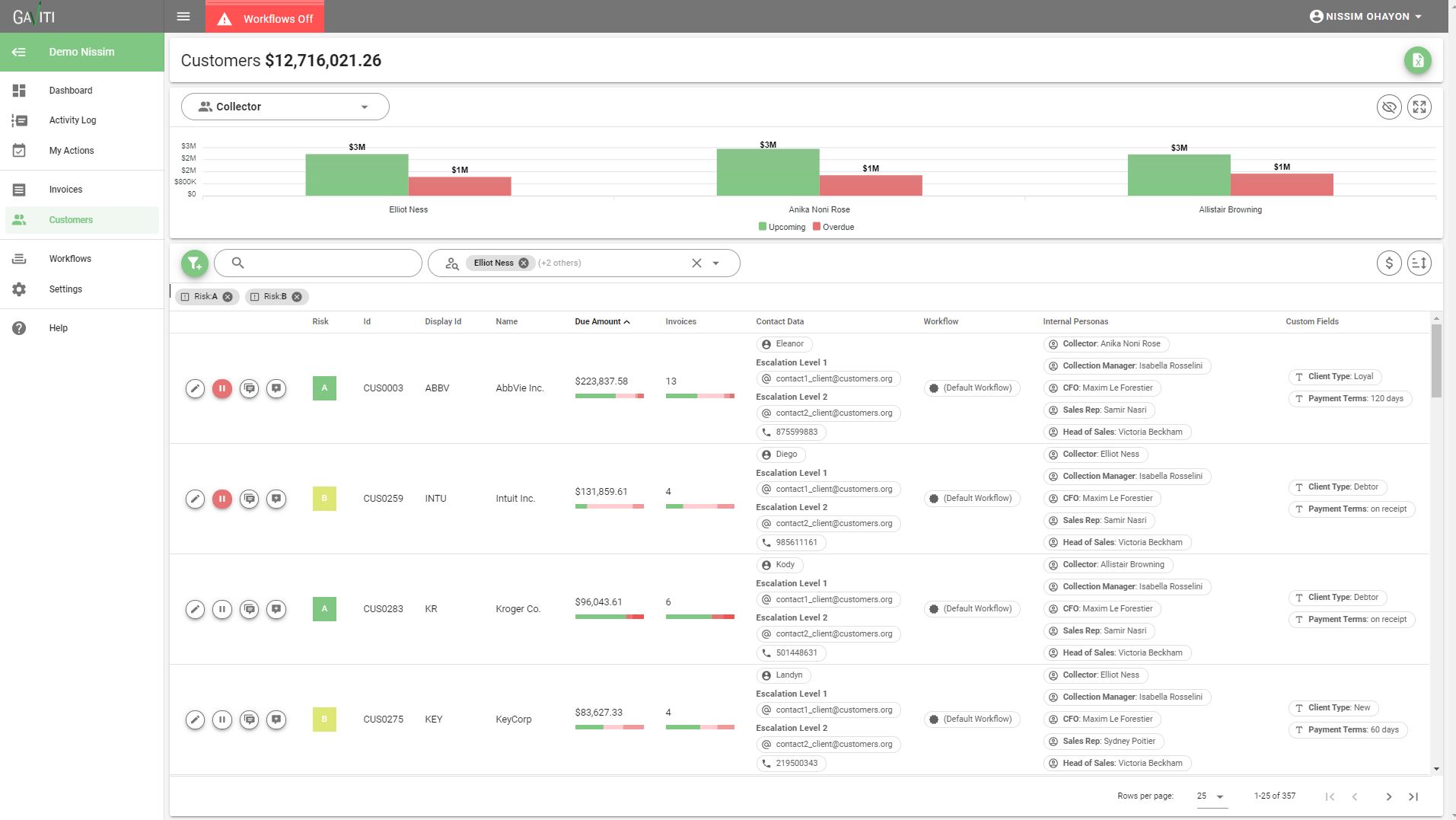Click the dollar currency icon
This screenshot has width=1456, height=820.
click(x=1389, y=263)
